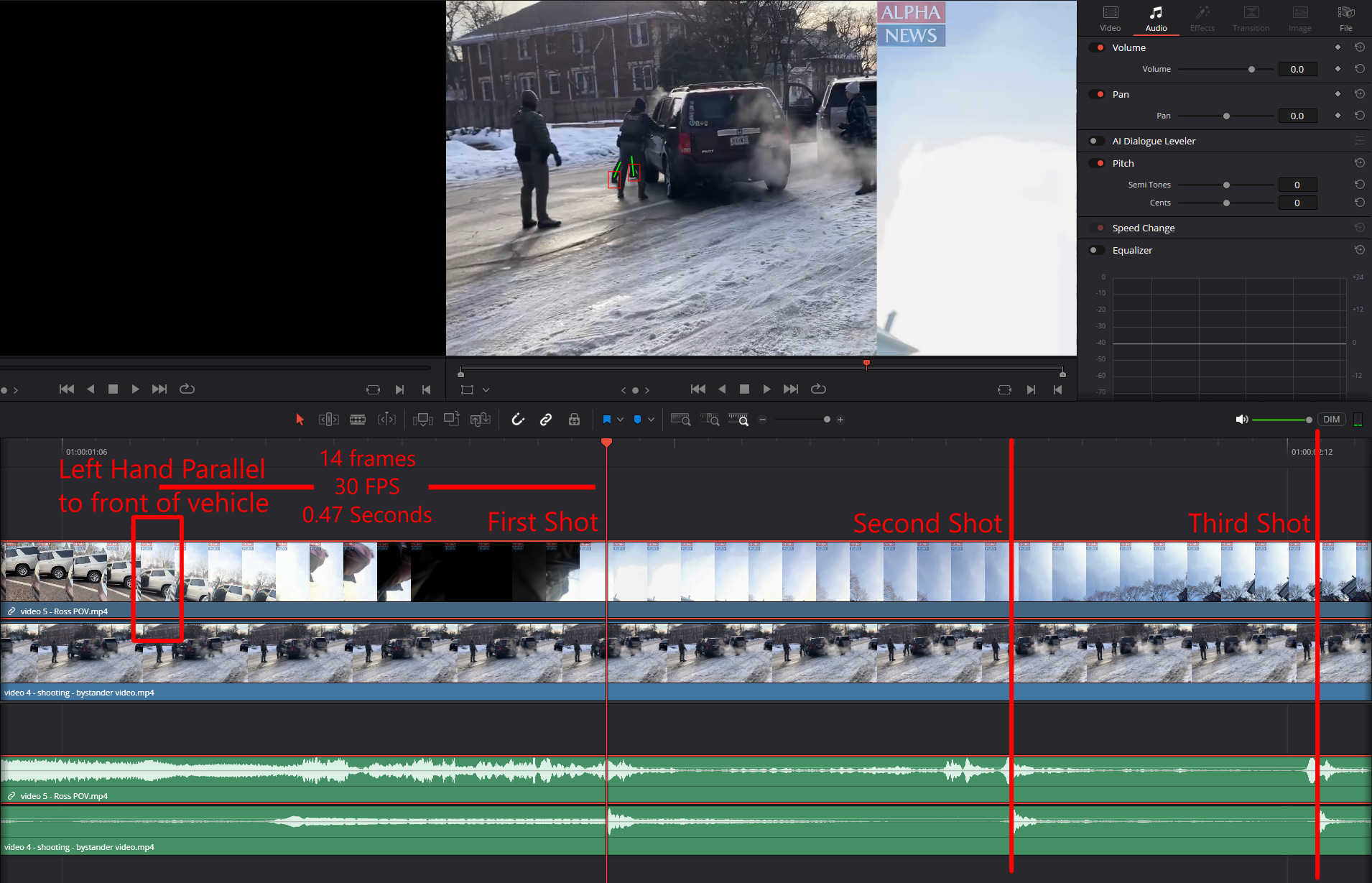Open the marker color dropdown arrow
Screen dimensions: 1372x883
tap(651, 420)
